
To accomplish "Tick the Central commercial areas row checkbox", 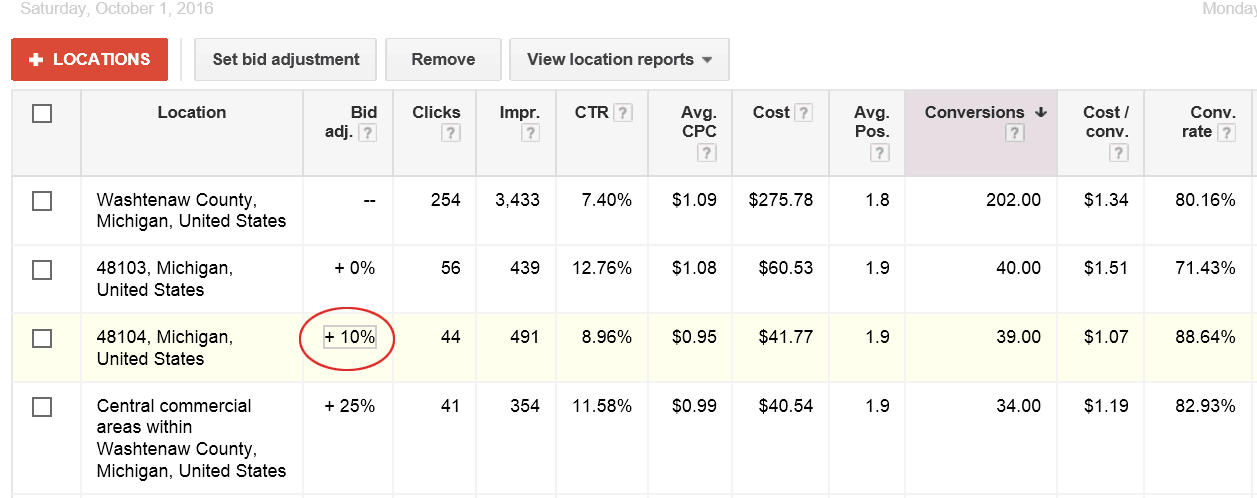I will 42,407.
